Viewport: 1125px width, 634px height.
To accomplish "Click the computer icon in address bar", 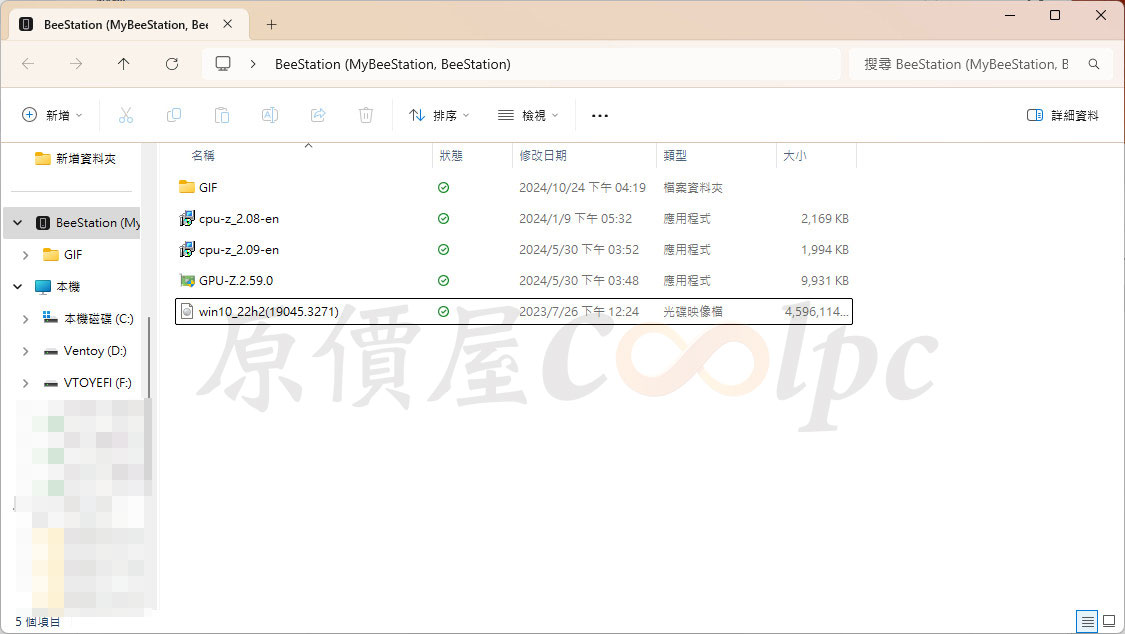I will click(223, 64).
